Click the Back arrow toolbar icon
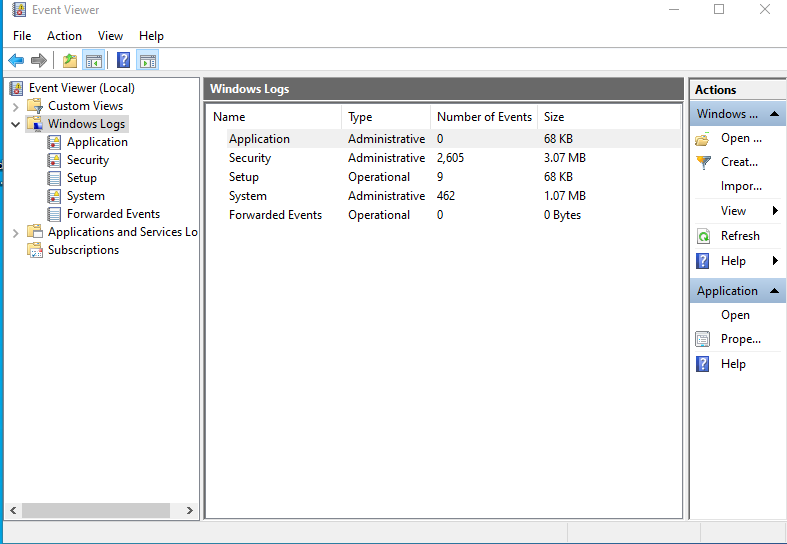The image size is (787, 544). pyautogui.click(x=16, y=61)
